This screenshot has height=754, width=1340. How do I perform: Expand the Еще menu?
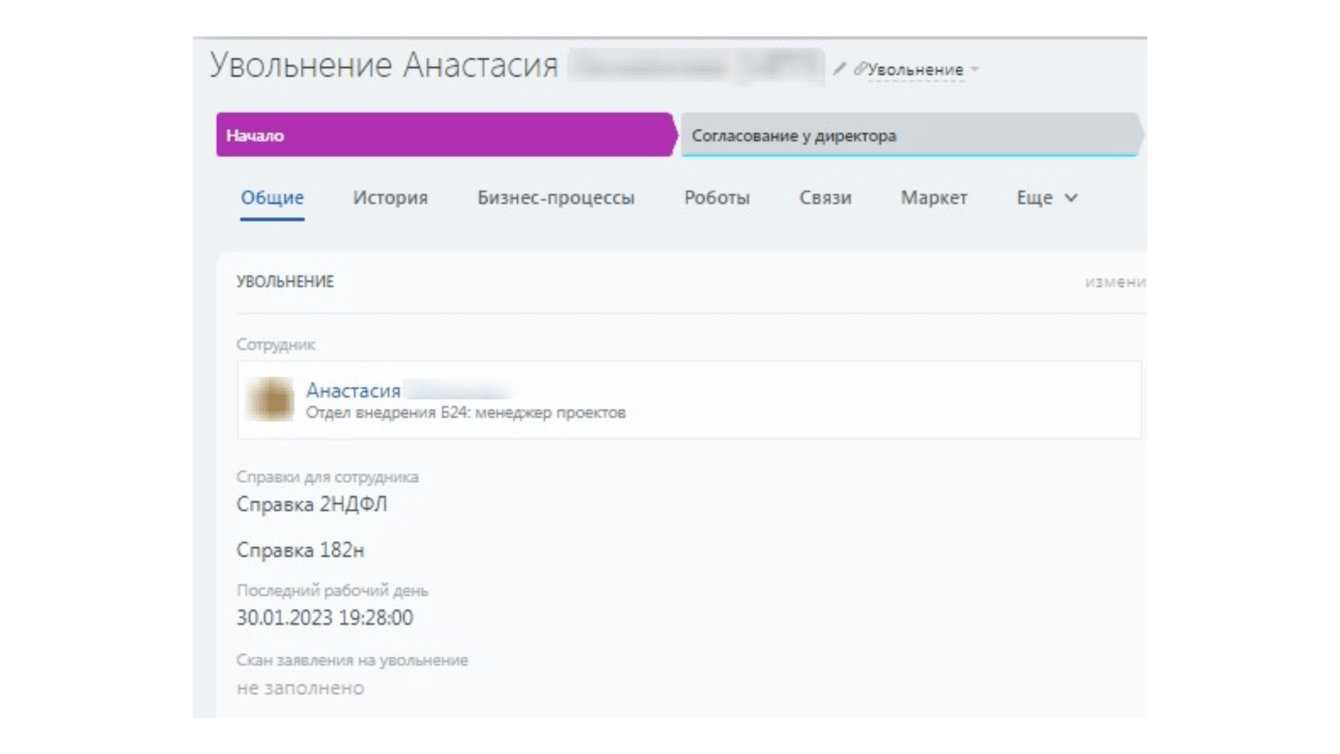click(x=1047, y=198)
